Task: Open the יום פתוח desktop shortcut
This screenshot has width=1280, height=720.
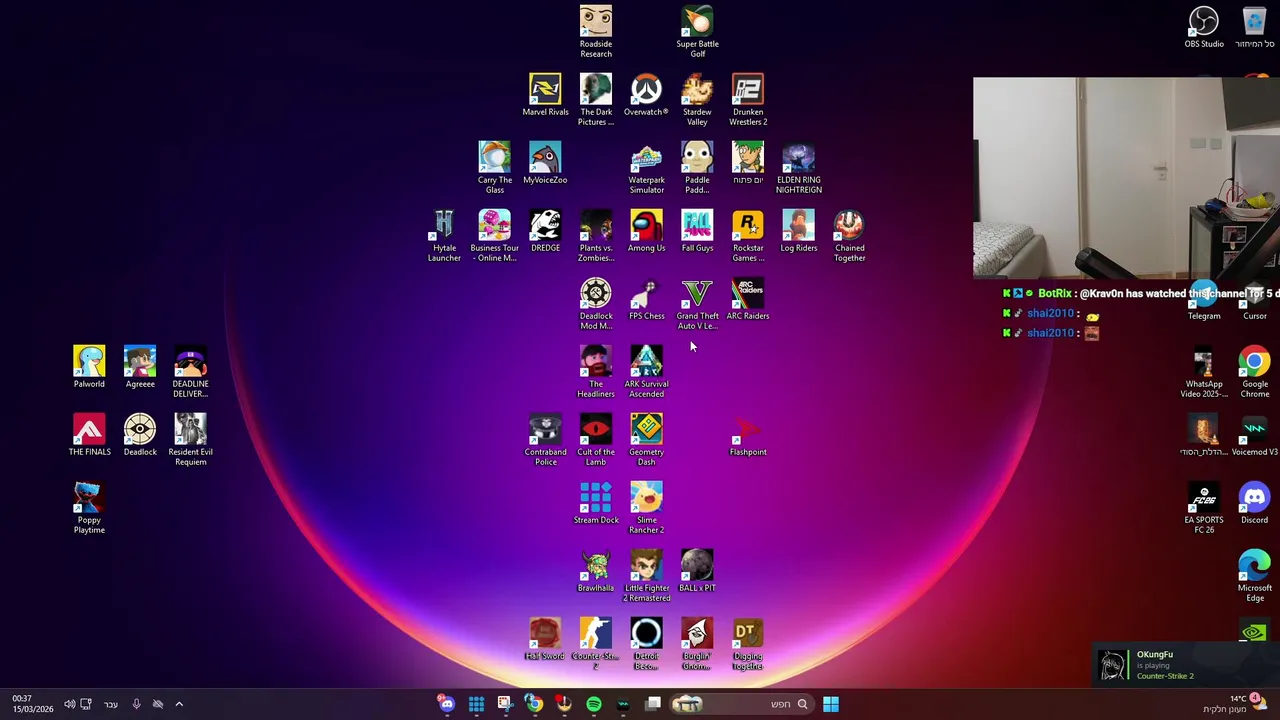Action: [748, 163]
